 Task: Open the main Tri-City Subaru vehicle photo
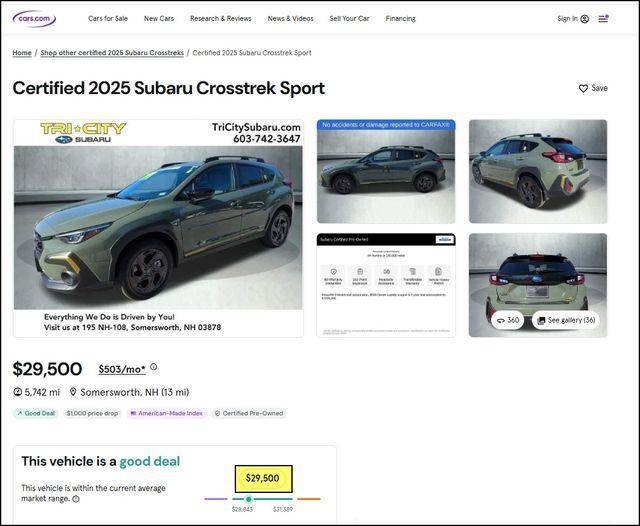(158, 228)
